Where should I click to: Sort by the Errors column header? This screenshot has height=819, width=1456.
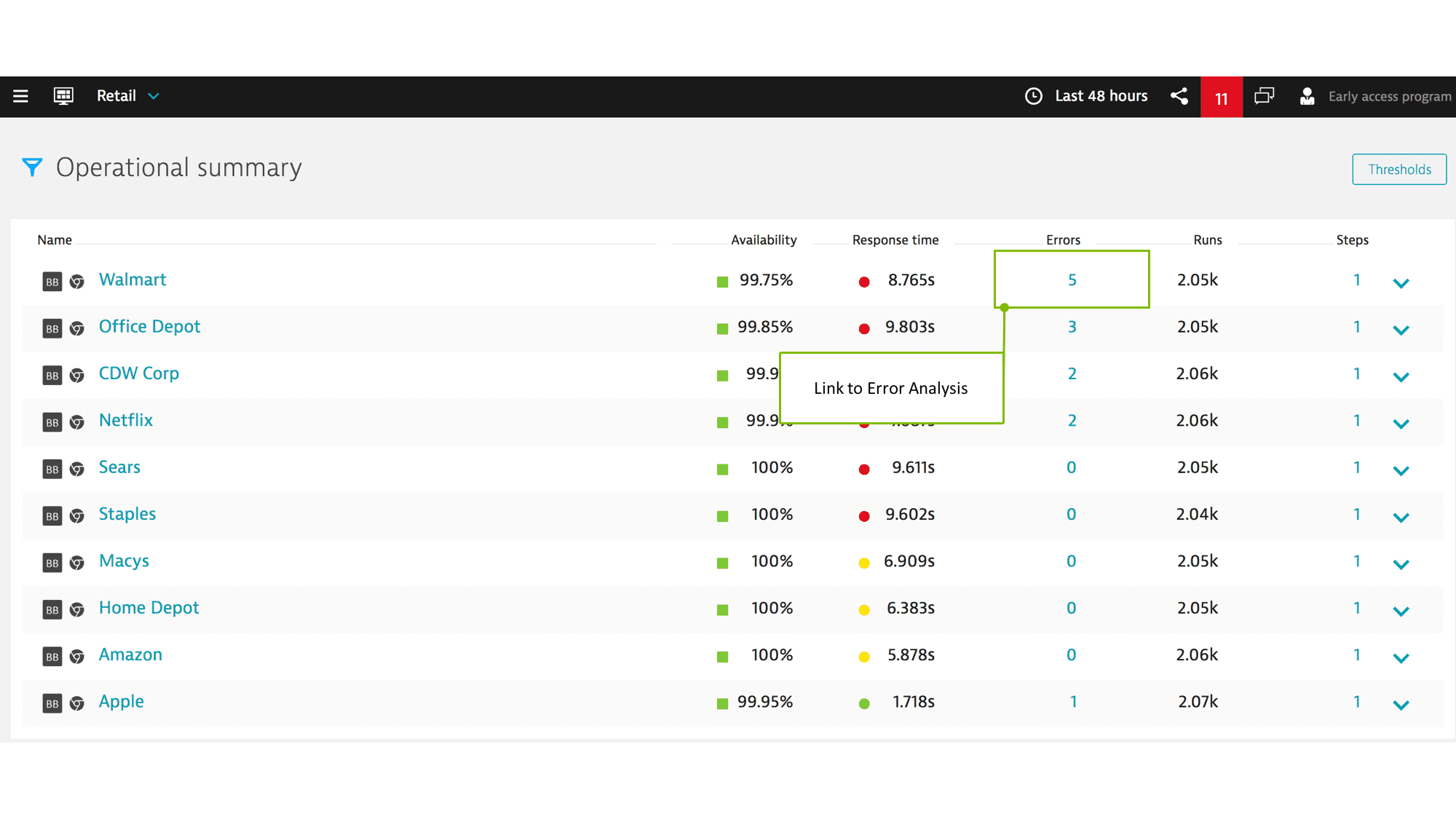(x=1063, y=240)
